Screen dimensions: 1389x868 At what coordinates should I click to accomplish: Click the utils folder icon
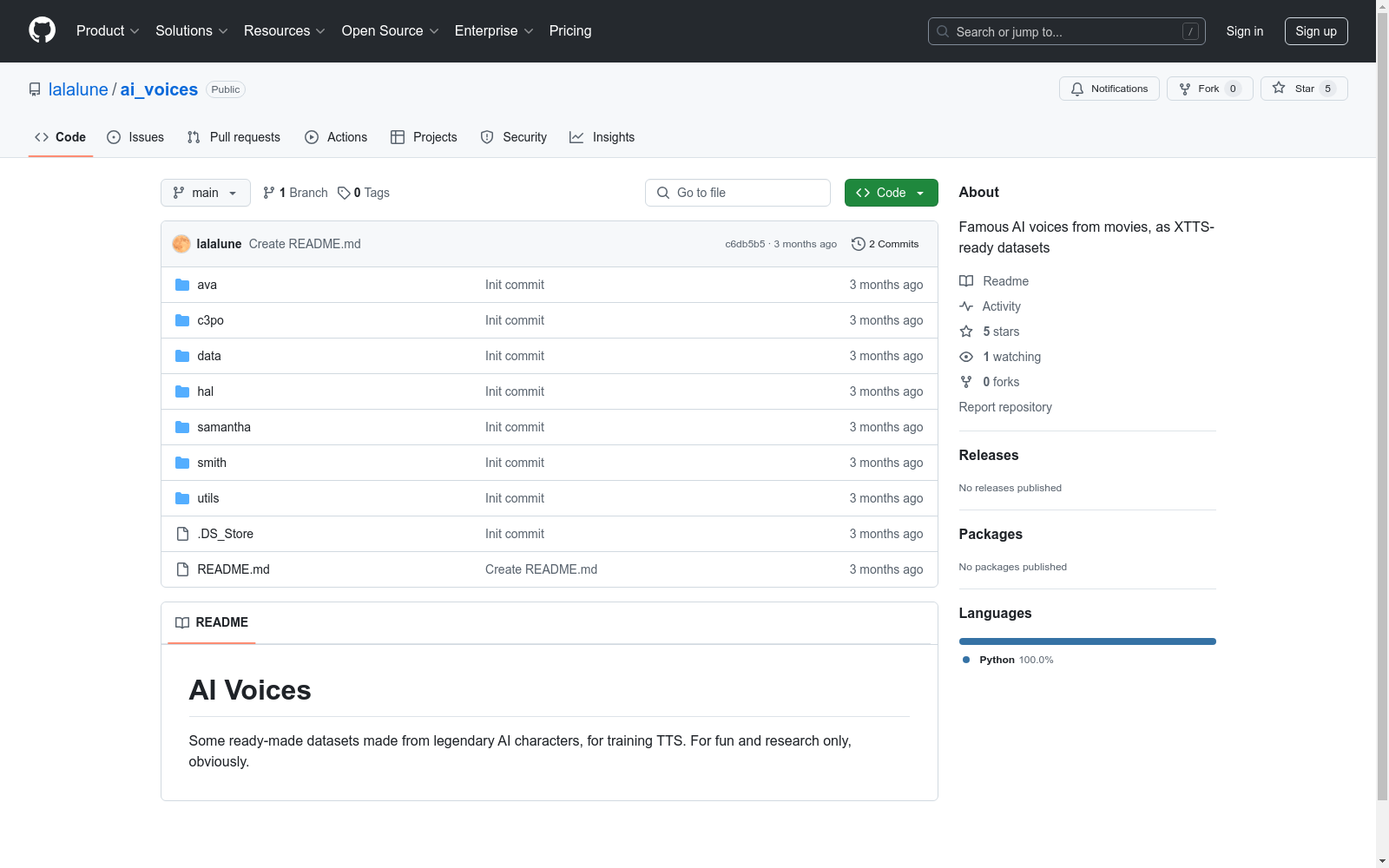182,498
